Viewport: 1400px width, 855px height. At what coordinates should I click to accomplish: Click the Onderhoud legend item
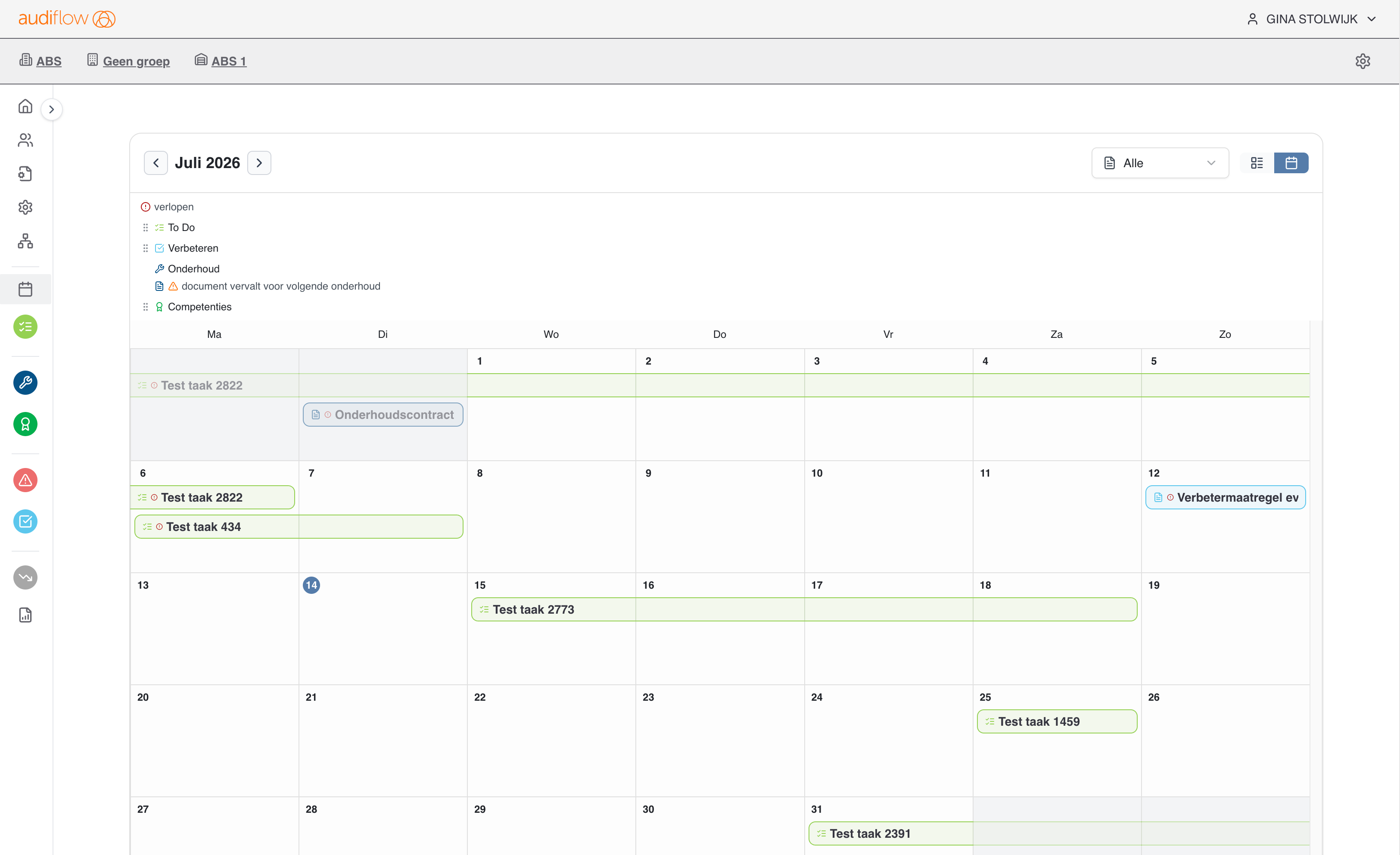(187, 269)
